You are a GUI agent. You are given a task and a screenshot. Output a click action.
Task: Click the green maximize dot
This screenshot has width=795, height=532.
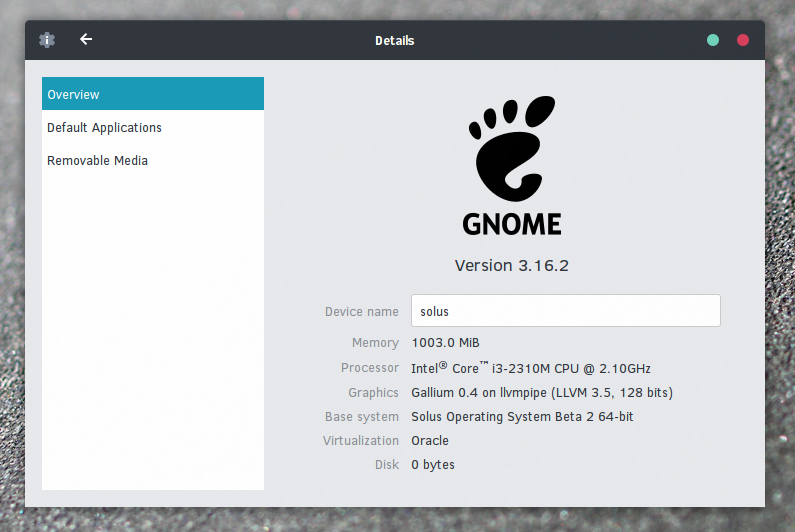pos(713,40)
